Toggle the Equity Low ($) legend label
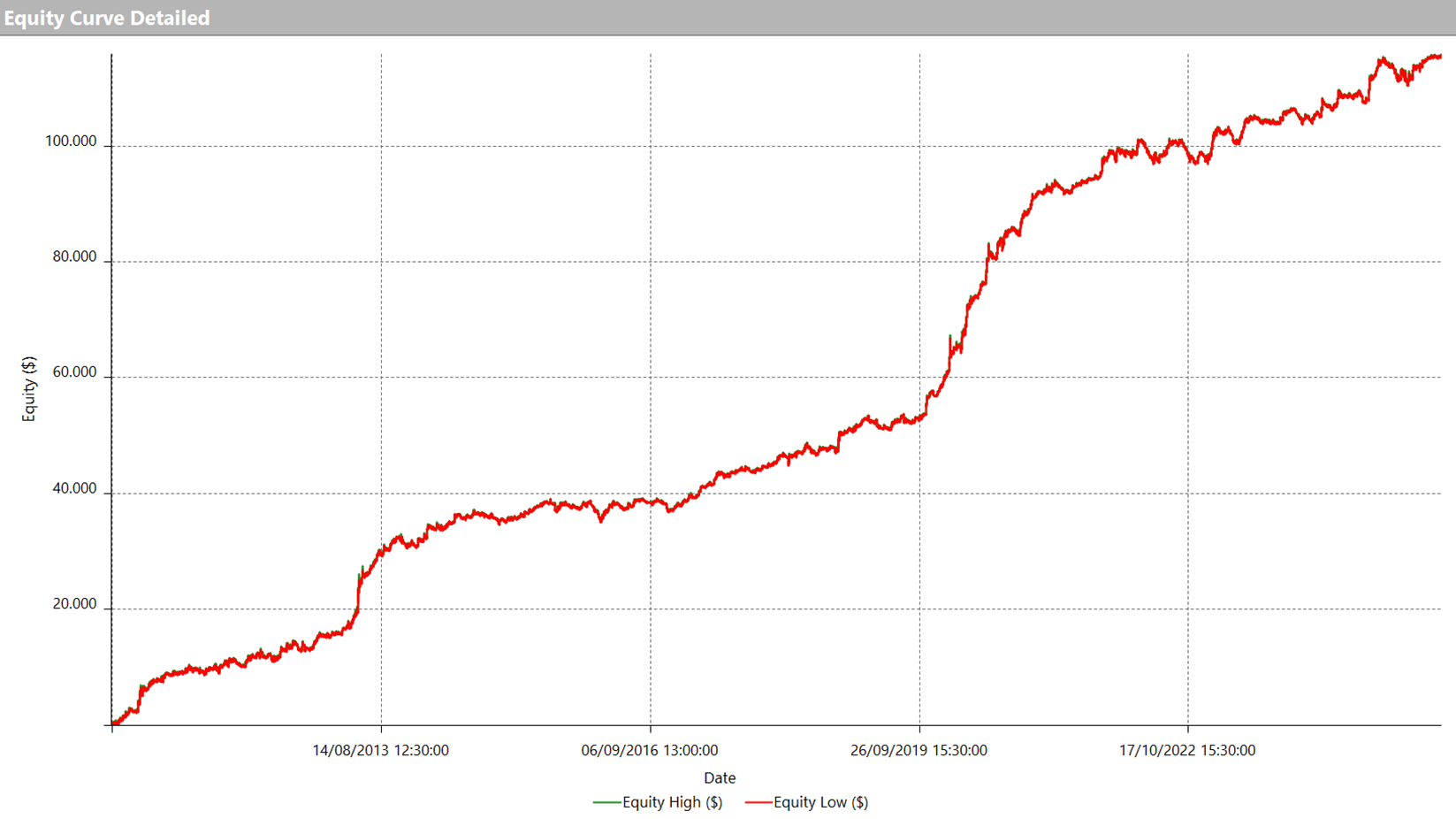This screenshot has width=1456, height=819. click(x=820, y=802)
